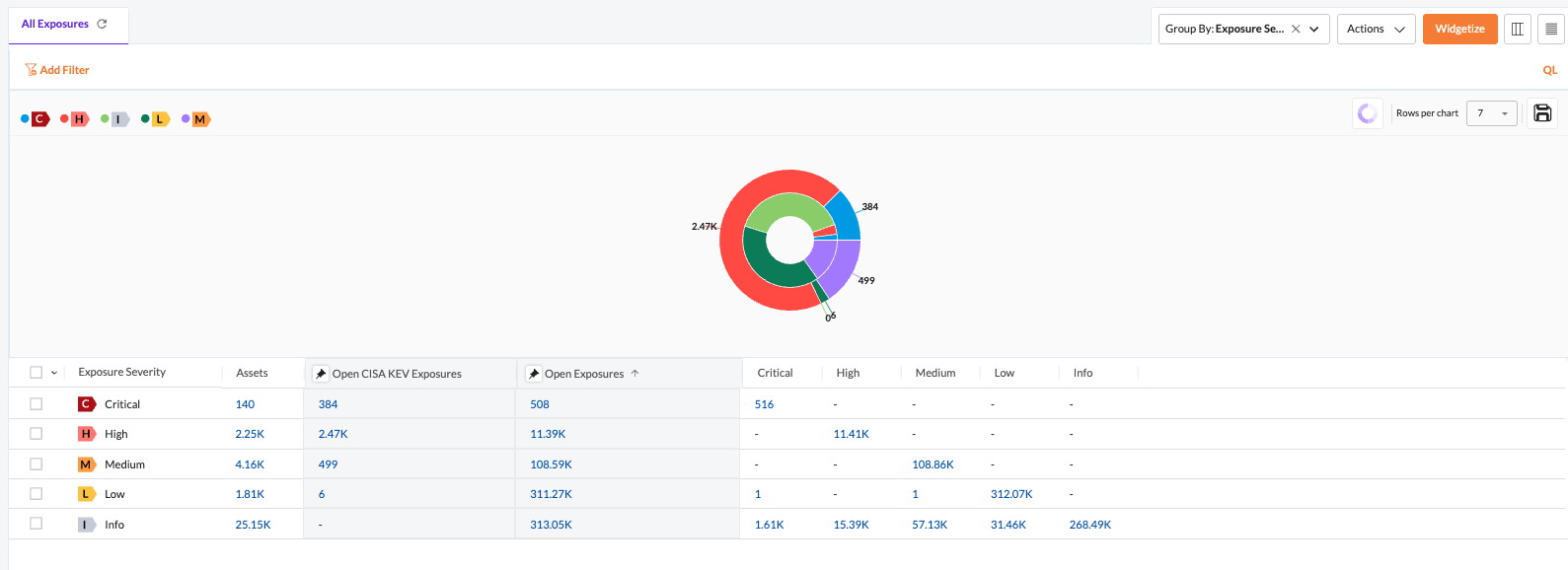Sort by Critical column header
1568x570 pixels.
click(x=775, y=373)
